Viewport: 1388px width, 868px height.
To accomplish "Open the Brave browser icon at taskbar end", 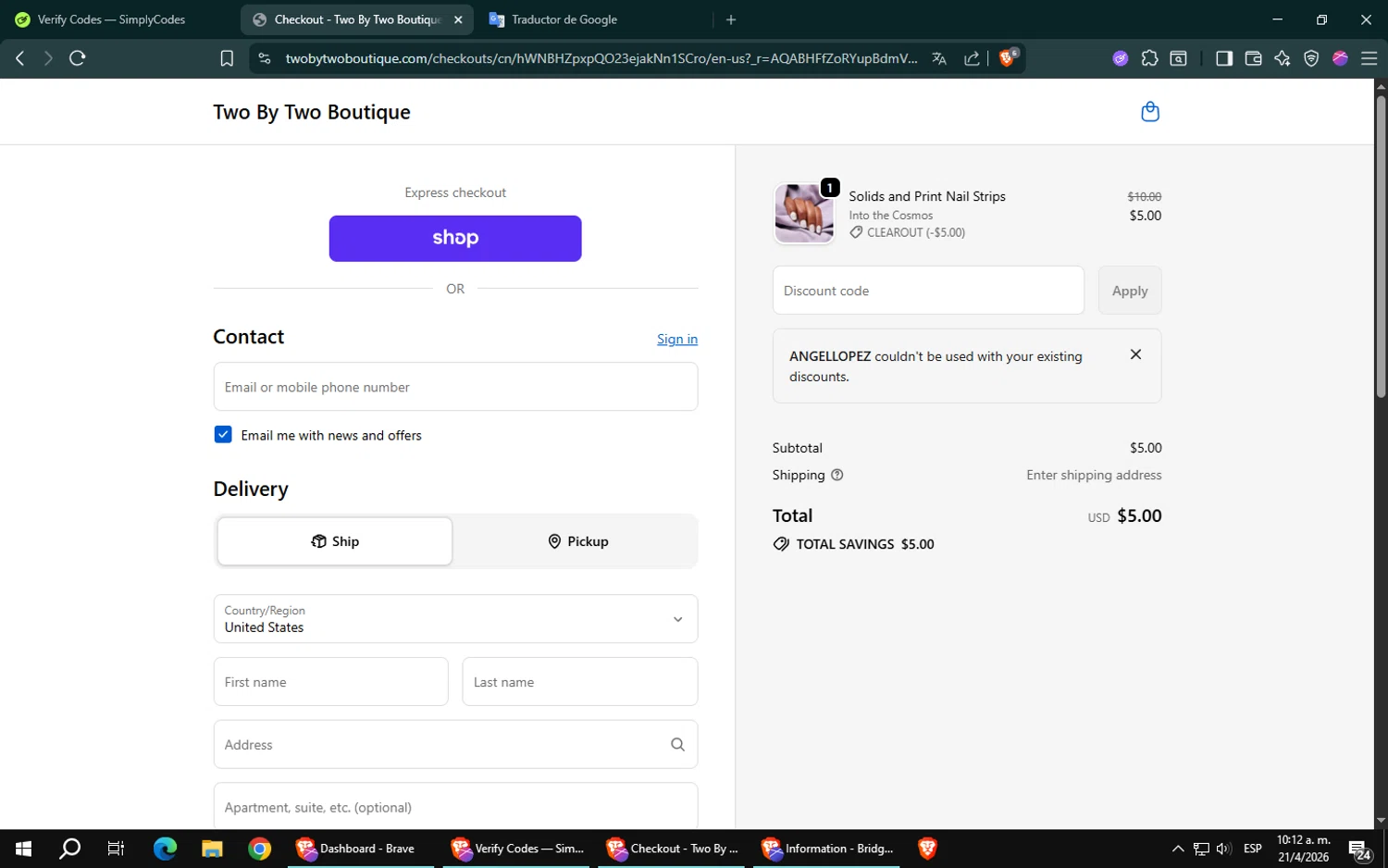I will (x=927, y=849).
